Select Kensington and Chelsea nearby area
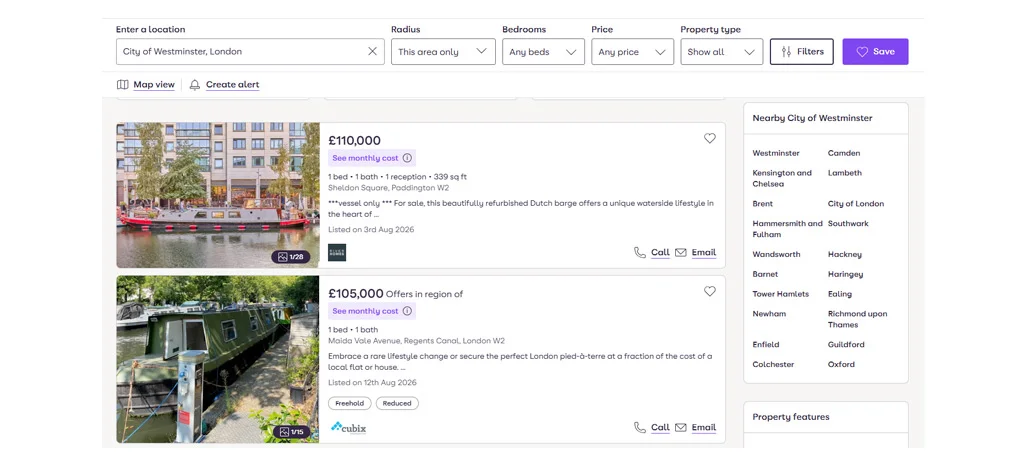This screenshot has width=1026, height=466. (x=782, y=178)
